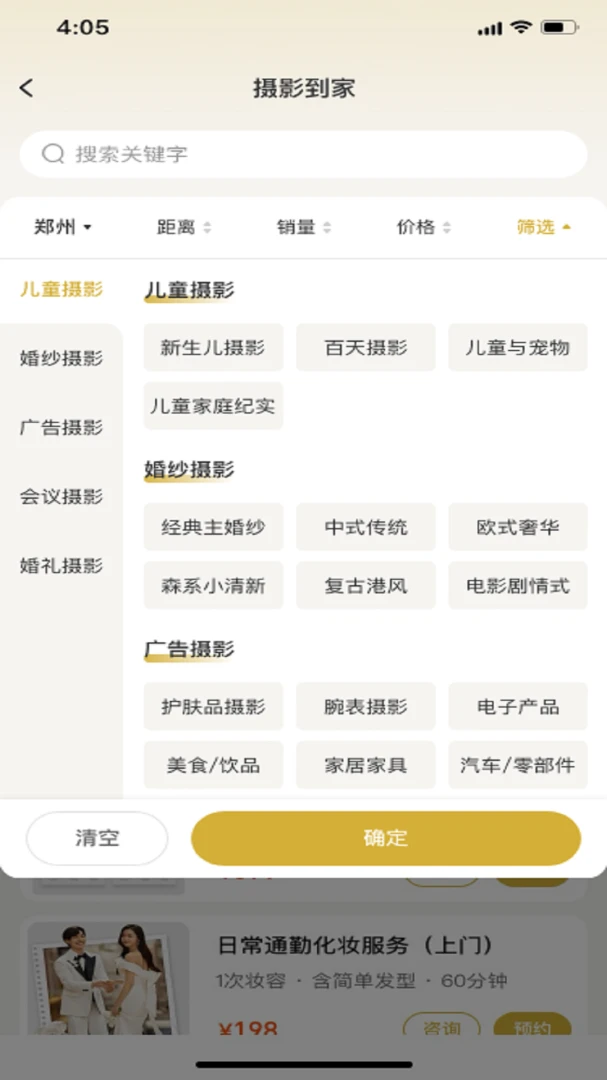Click the price sort arrows icon
This screenshot has height=1080, width=607.
coord(446,227)
